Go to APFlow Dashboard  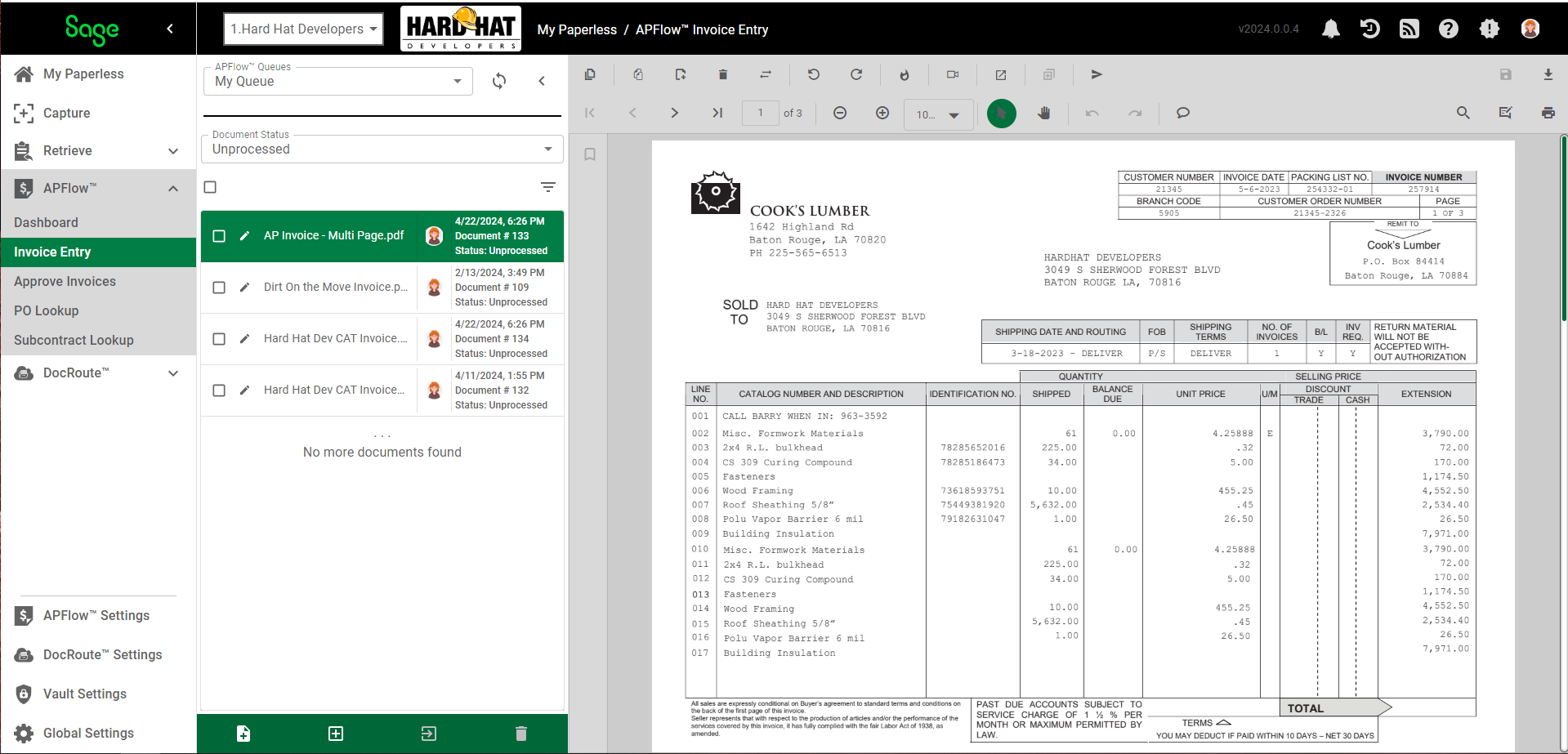(x=98, y=222)
